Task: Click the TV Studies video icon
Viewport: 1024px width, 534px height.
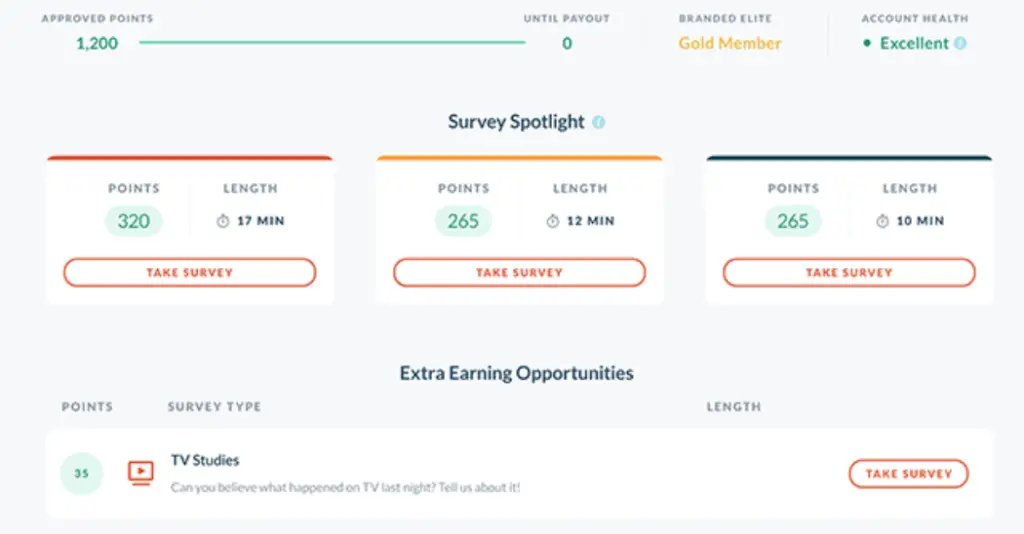Action: [140, 473]
